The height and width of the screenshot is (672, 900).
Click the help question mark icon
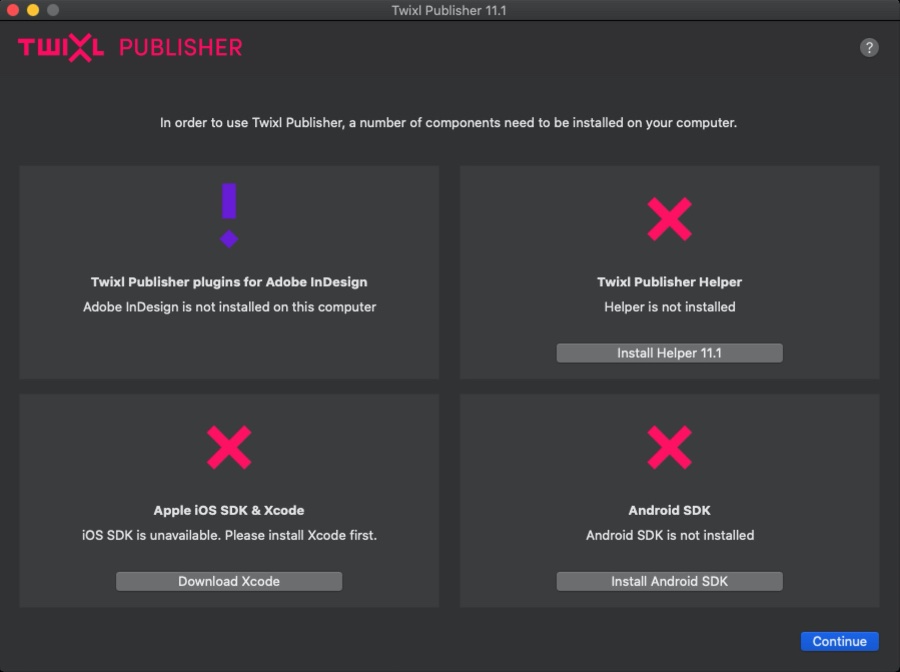pyautogui.click(x=868, y=48)
